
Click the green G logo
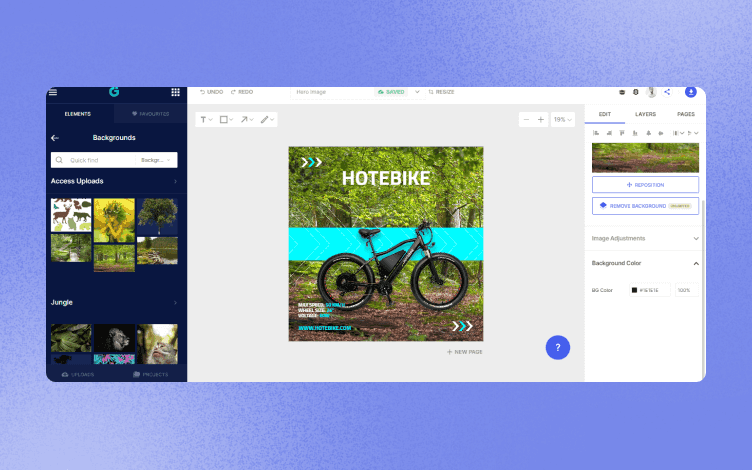114,92
